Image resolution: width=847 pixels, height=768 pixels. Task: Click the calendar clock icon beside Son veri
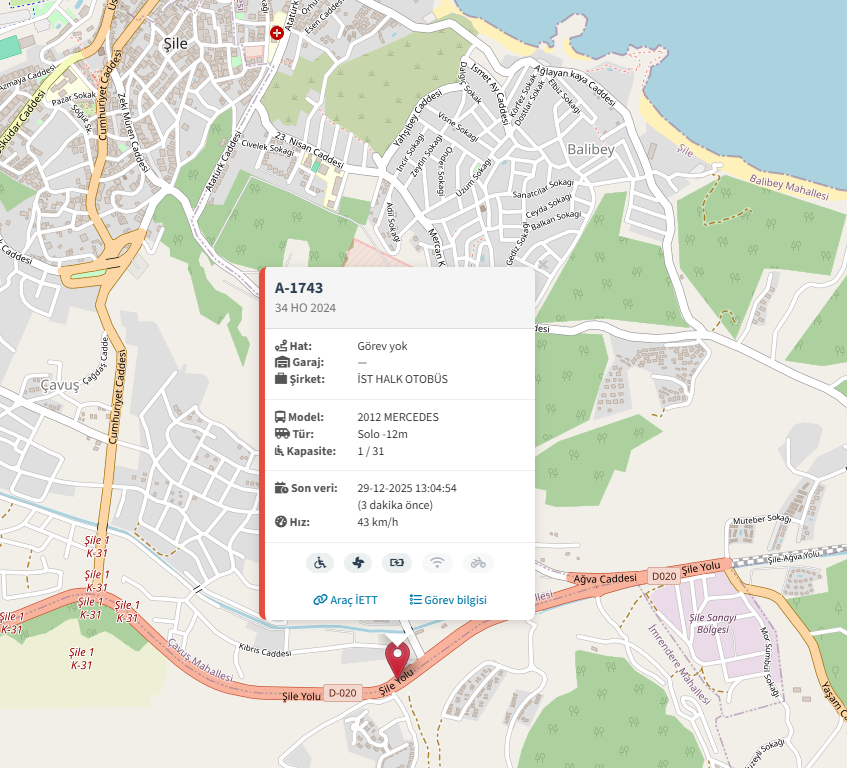coord(281,488)
